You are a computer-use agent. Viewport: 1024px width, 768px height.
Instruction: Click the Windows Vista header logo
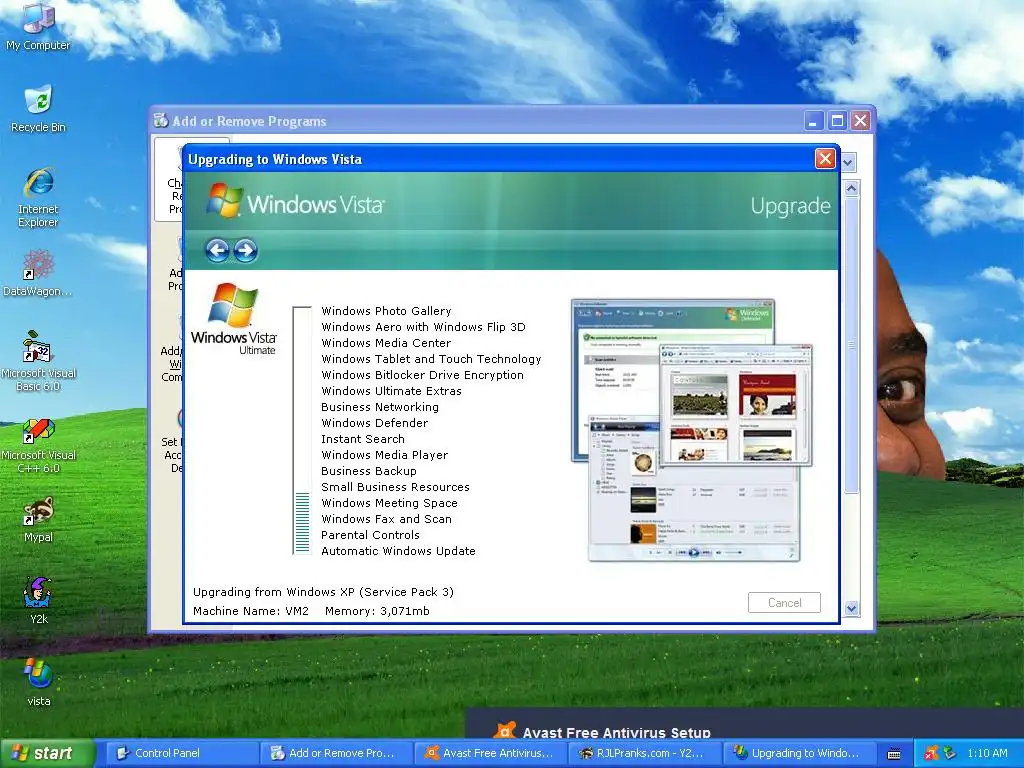[x=295, y=201]
